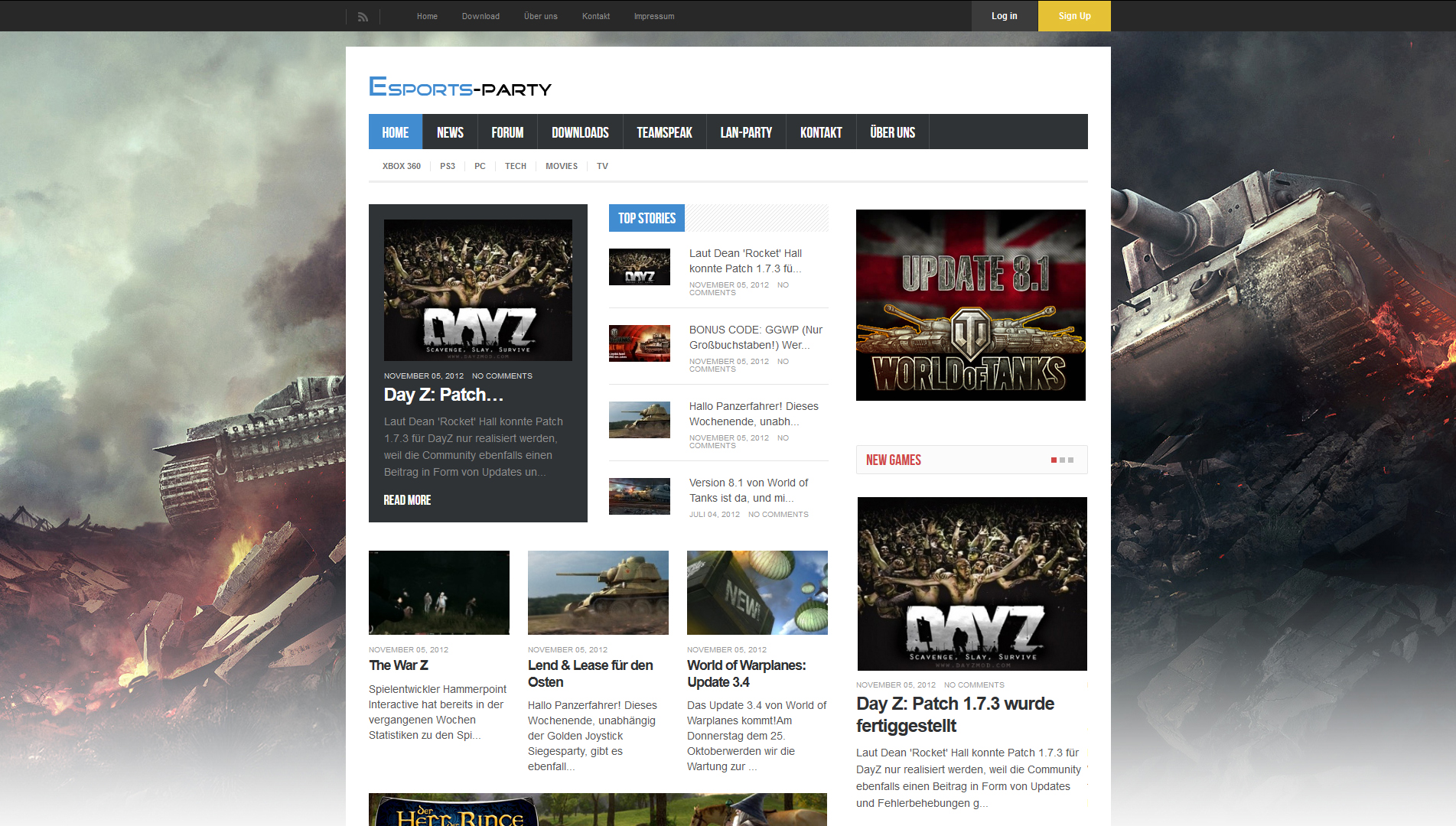Click NO COMMENTS on Version 8.1 story
1456x826 pixels.
pos(778,515)
